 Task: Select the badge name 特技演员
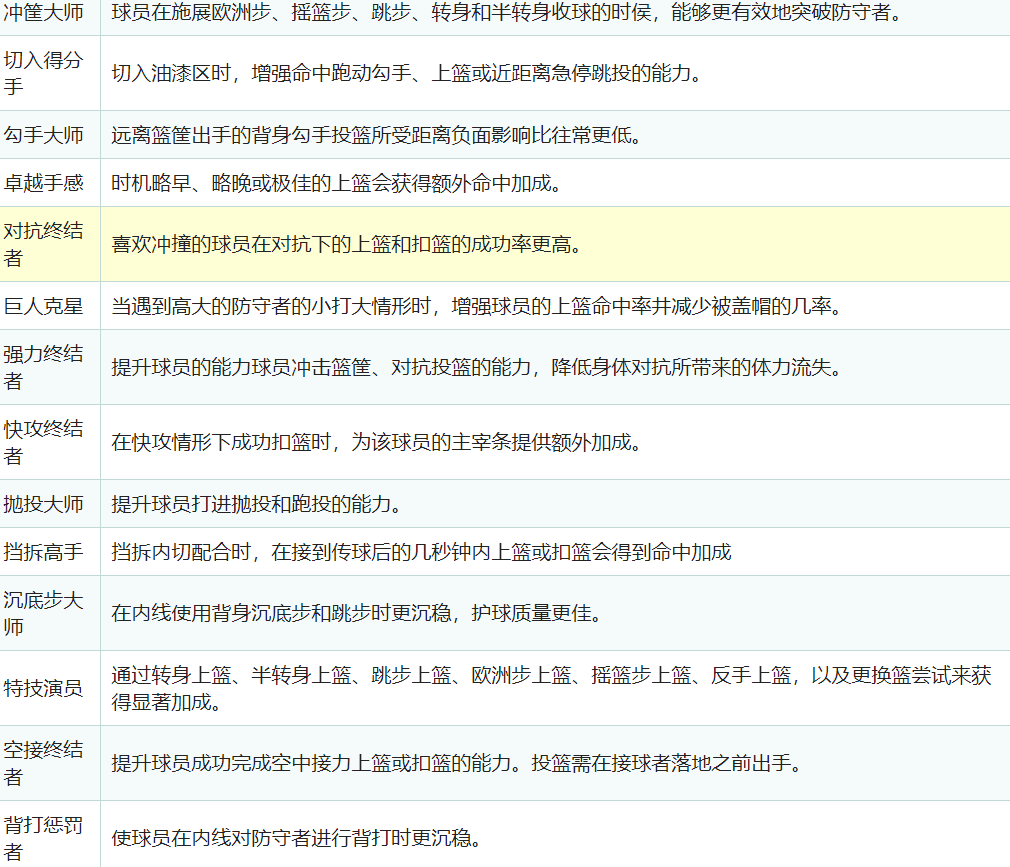(43, 688)
